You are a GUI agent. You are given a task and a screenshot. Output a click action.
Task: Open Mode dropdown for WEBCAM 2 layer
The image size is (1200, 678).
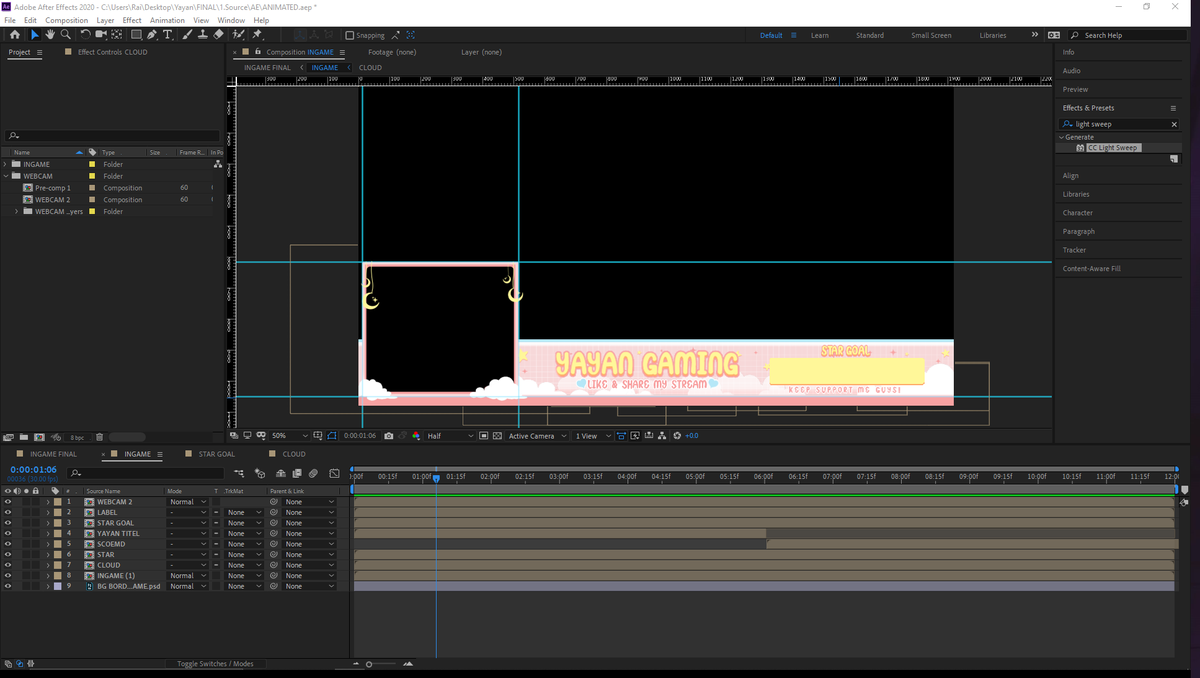coord(188,502)
